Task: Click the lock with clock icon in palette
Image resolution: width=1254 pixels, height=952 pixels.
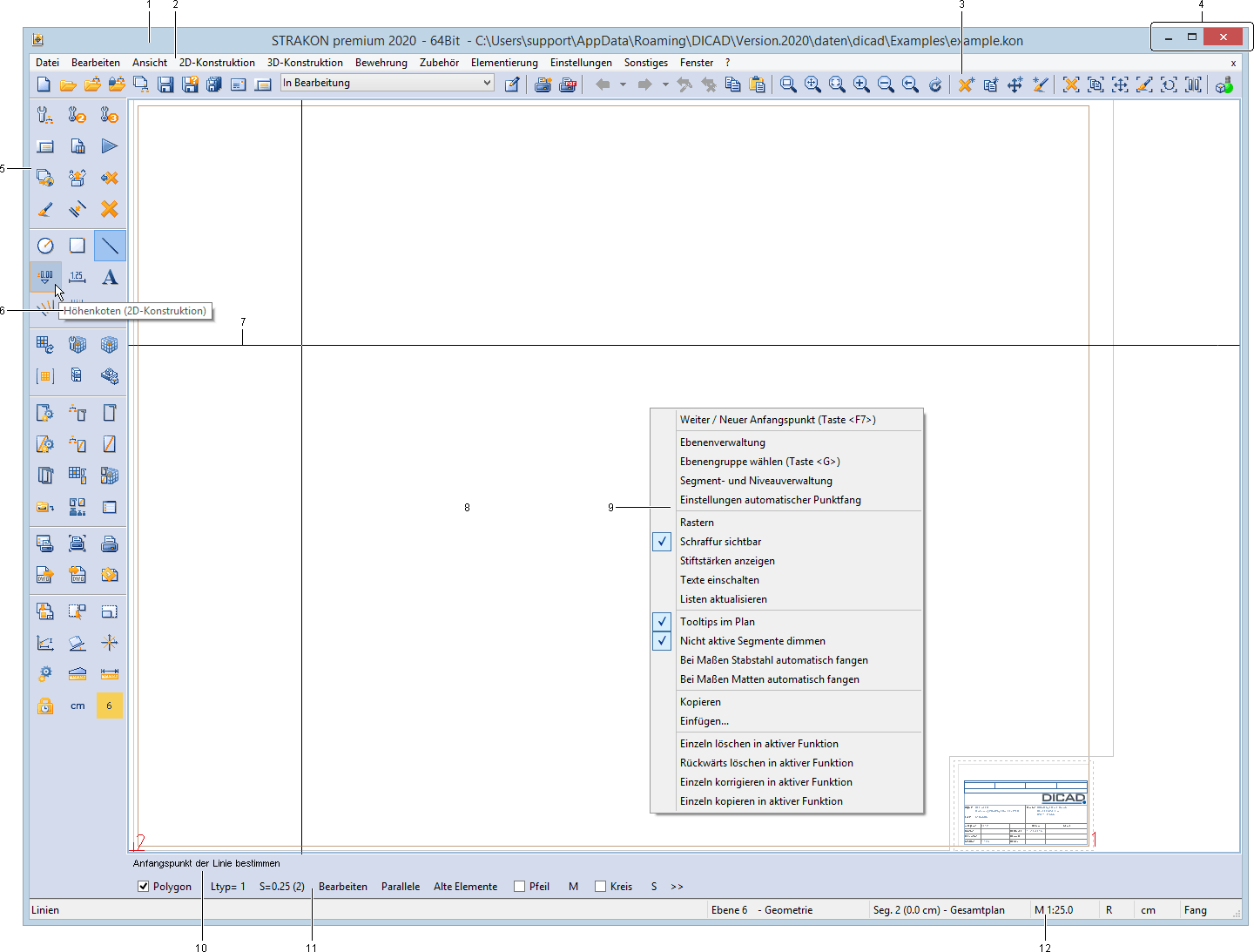Action: 45,706
